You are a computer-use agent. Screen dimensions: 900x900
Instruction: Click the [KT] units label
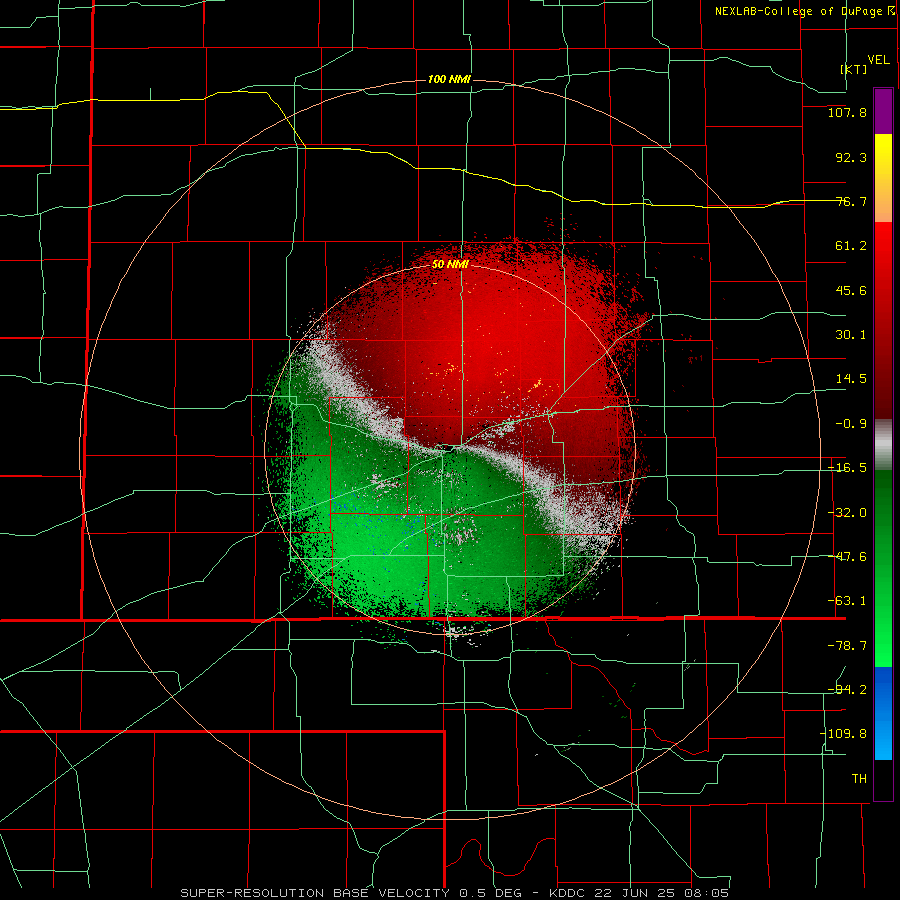[x=854, y=69]
